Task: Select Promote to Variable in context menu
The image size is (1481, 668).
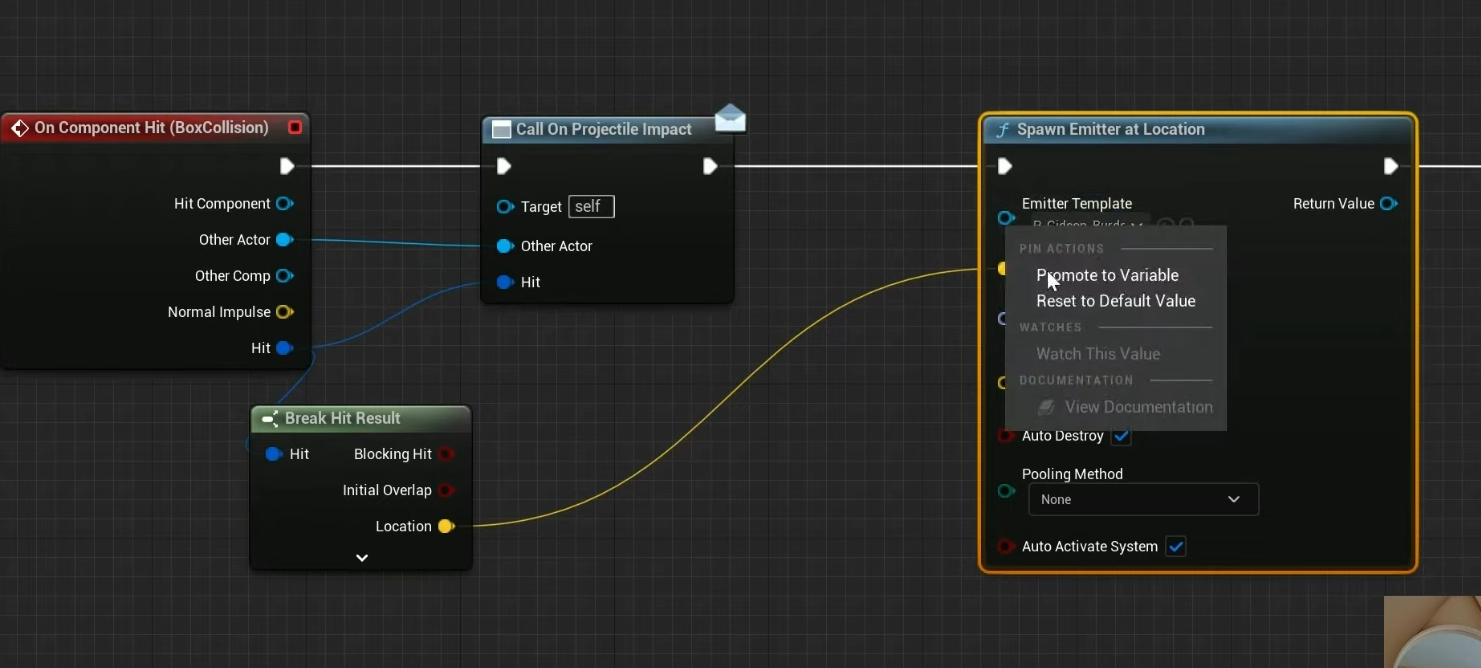Action: [1107, 275]
